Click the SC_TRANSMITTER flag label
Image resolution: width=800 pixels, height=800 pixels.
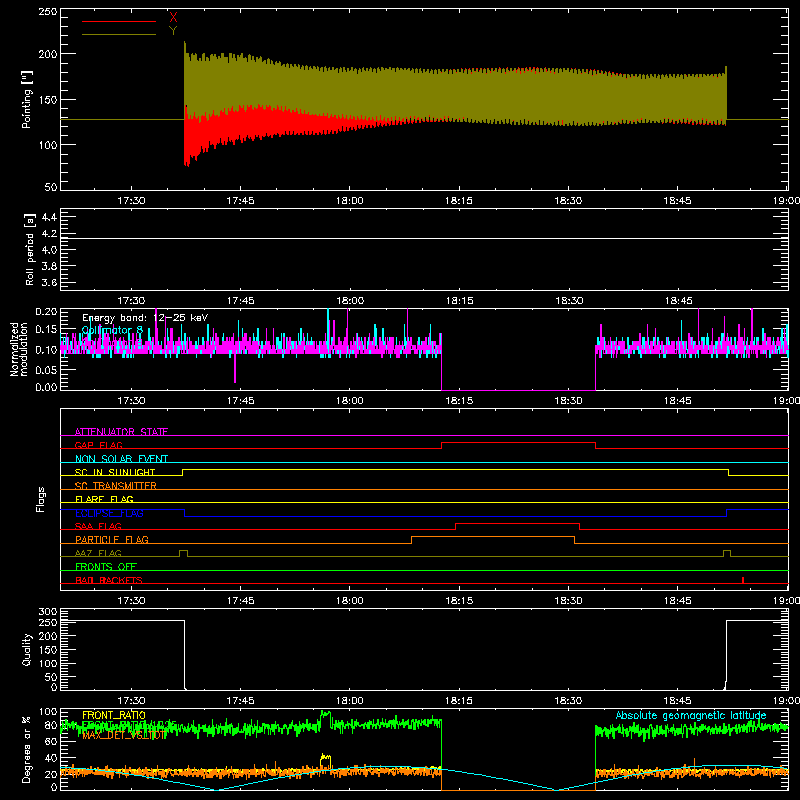pos(116,486)
